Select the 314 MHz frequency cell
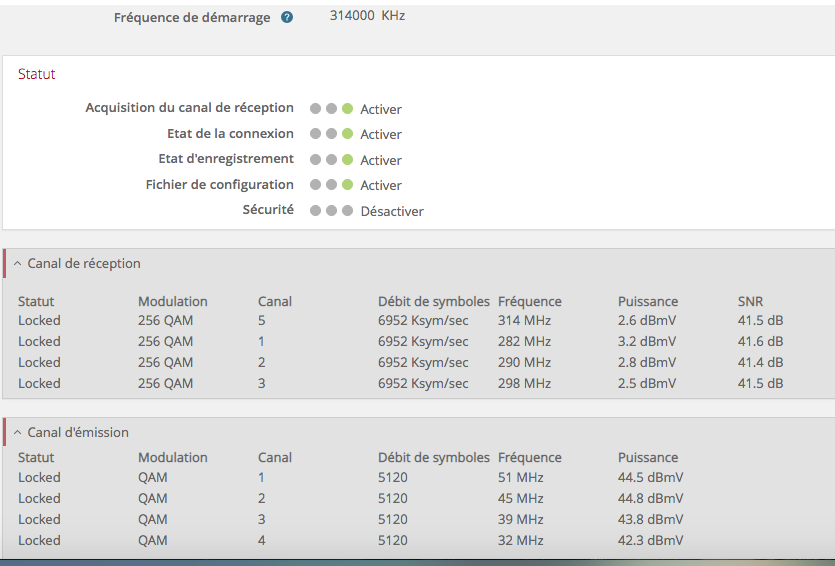Image resolution: width=835 pixels, height=566 pixels. [x=524, y=320]
